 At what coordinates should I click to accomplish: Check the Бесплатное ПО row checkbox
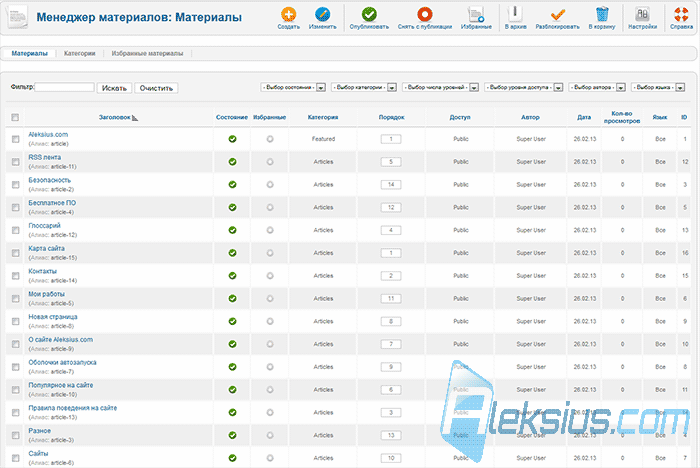[16, 207]
